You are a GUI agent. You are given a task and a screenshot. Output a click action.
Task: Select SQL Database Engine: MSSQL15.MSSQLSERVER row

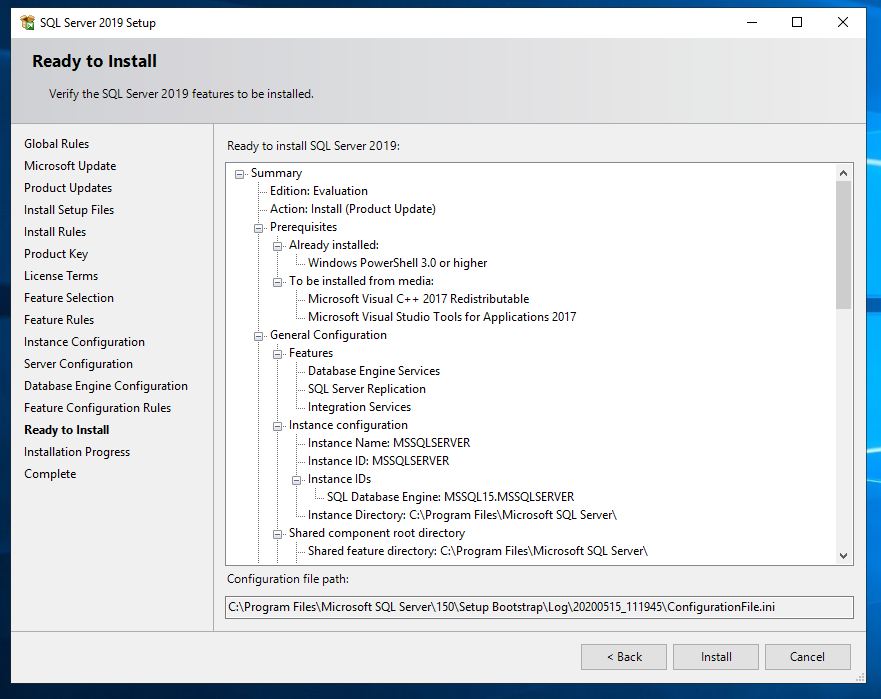tap(451, 497)
